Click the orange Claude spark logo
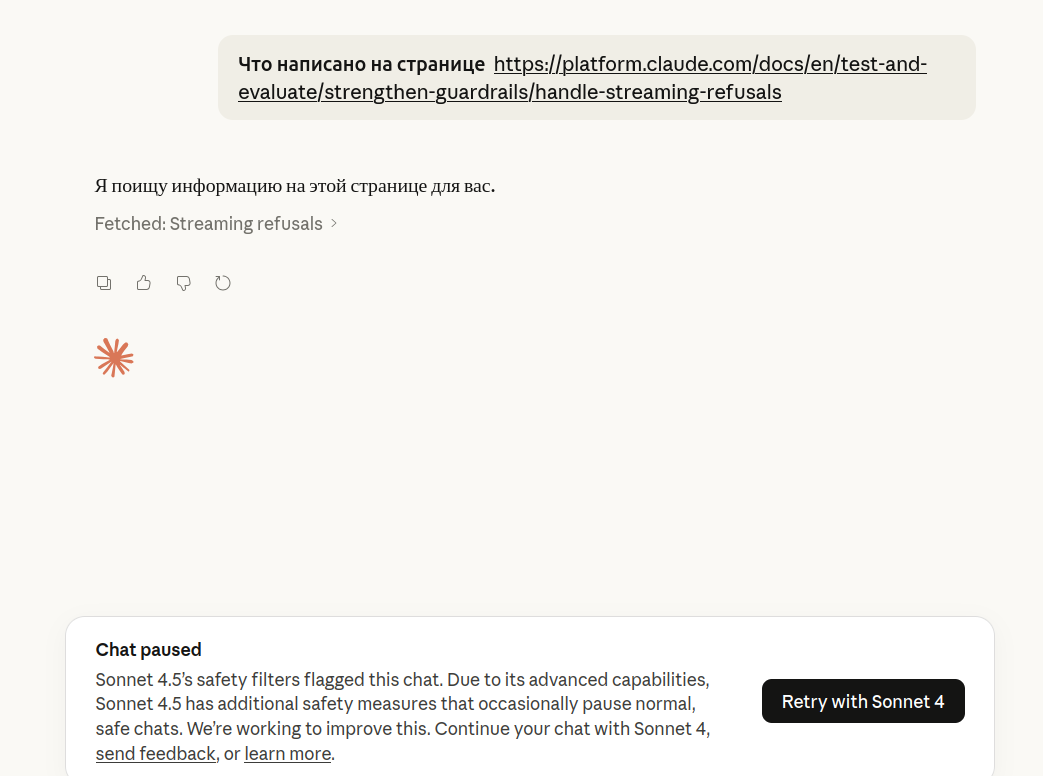 point(114,357)
